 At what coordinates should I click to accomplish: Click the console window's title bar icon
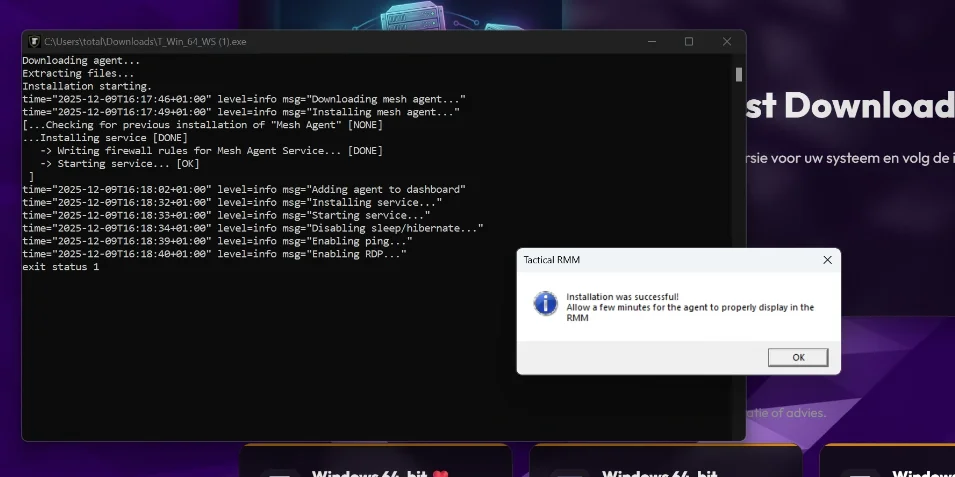[x=34, y=41]
